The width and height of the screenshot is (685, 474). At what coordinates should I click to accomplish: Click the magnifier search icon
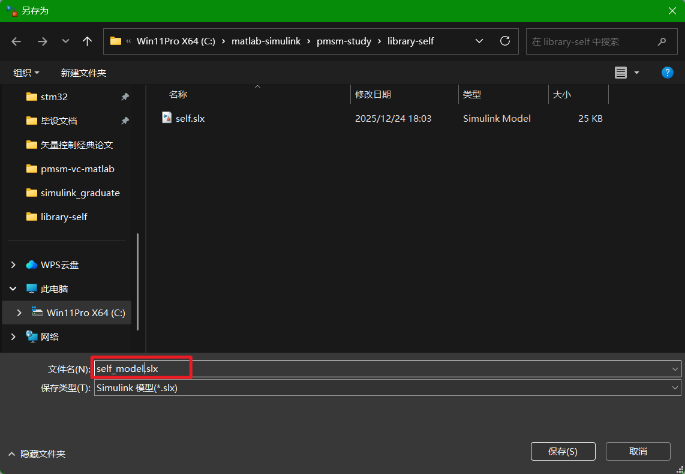point(662,42)
